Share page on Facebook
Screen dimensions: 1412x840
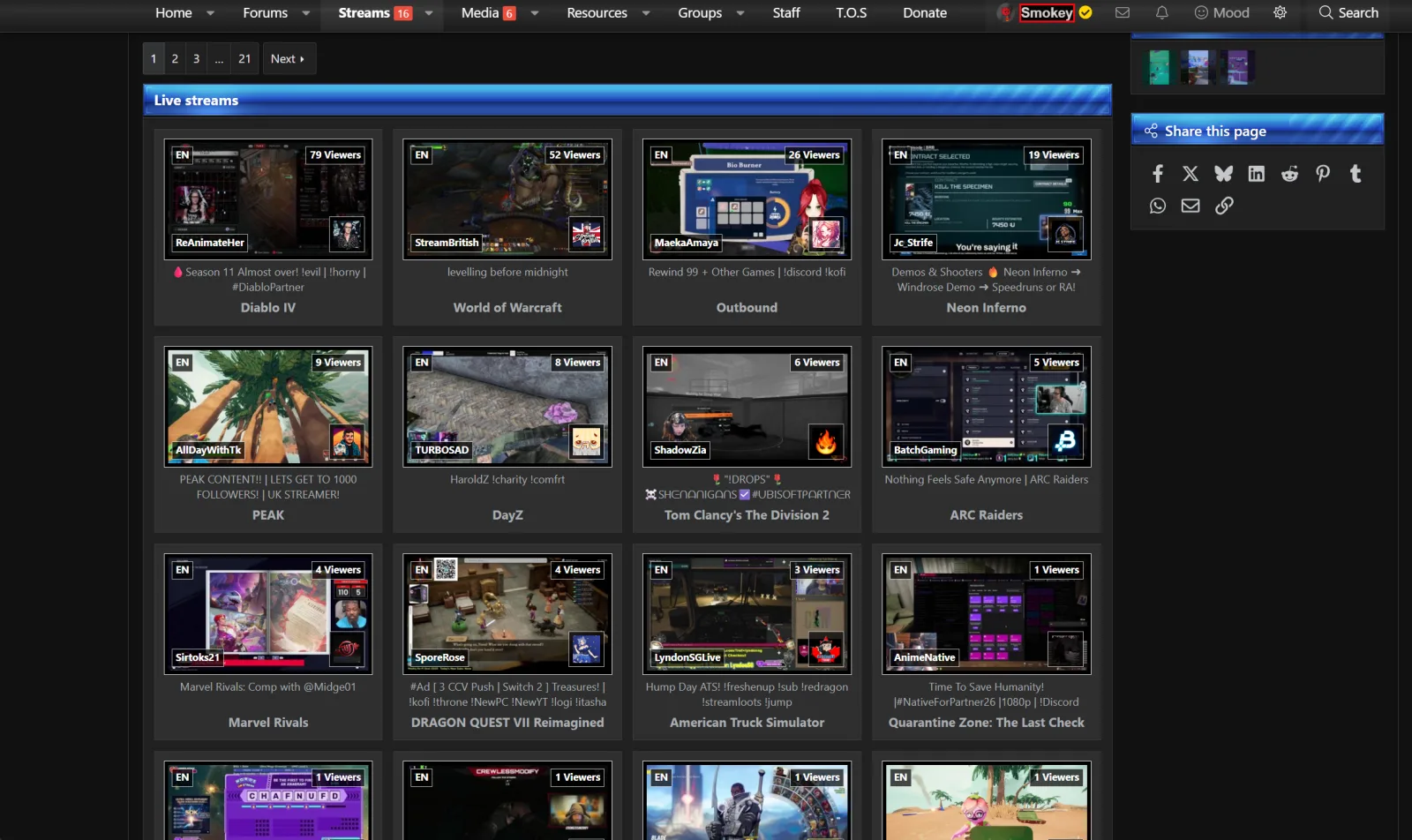coord(1157,174)
